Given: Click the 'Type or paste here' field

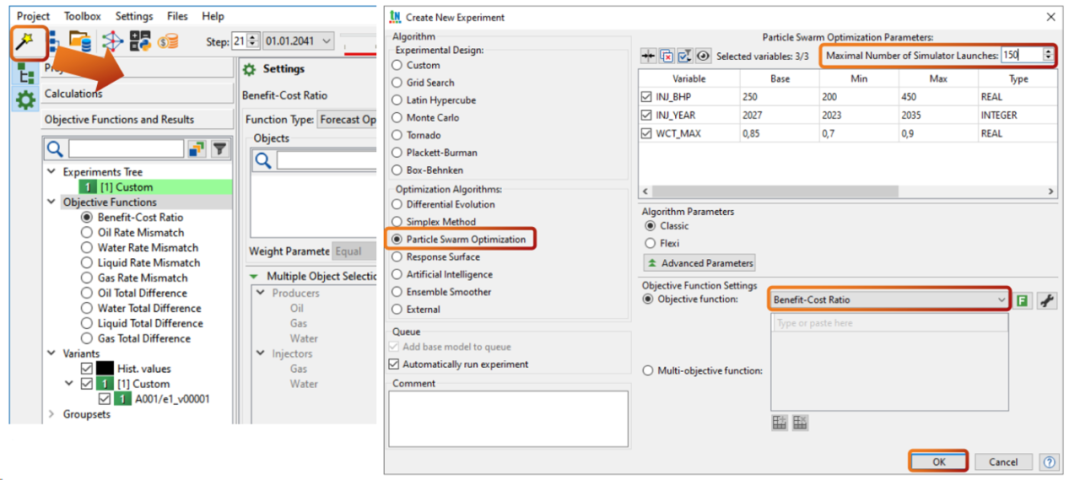Looking at the screenshot, I should (889, 323).
